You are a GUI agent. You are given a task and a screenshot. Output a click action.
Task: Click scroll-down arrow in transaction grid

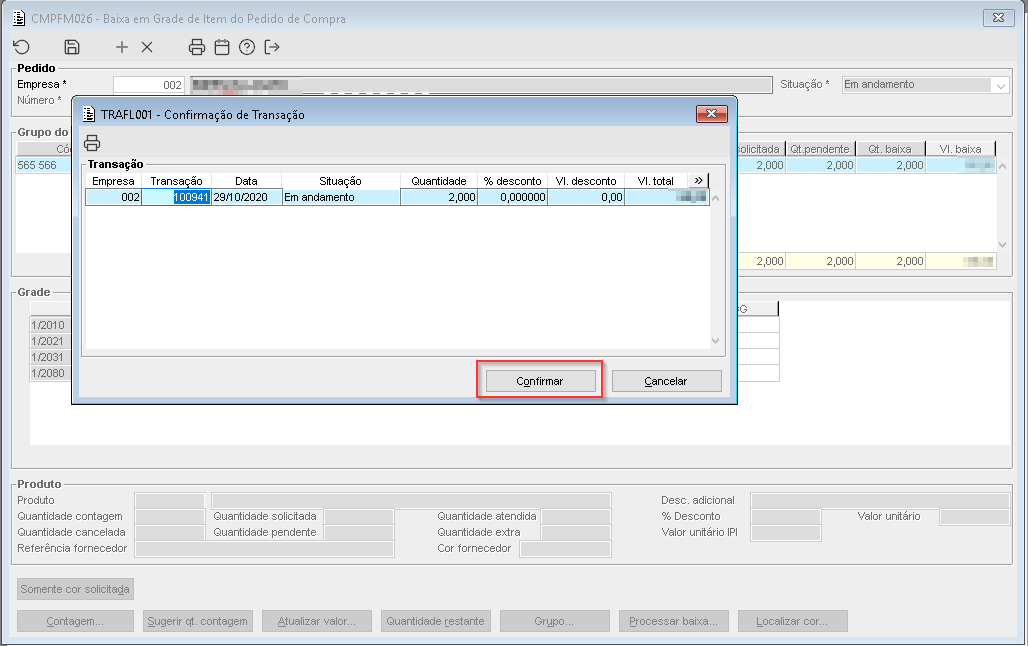click(716, 340)
